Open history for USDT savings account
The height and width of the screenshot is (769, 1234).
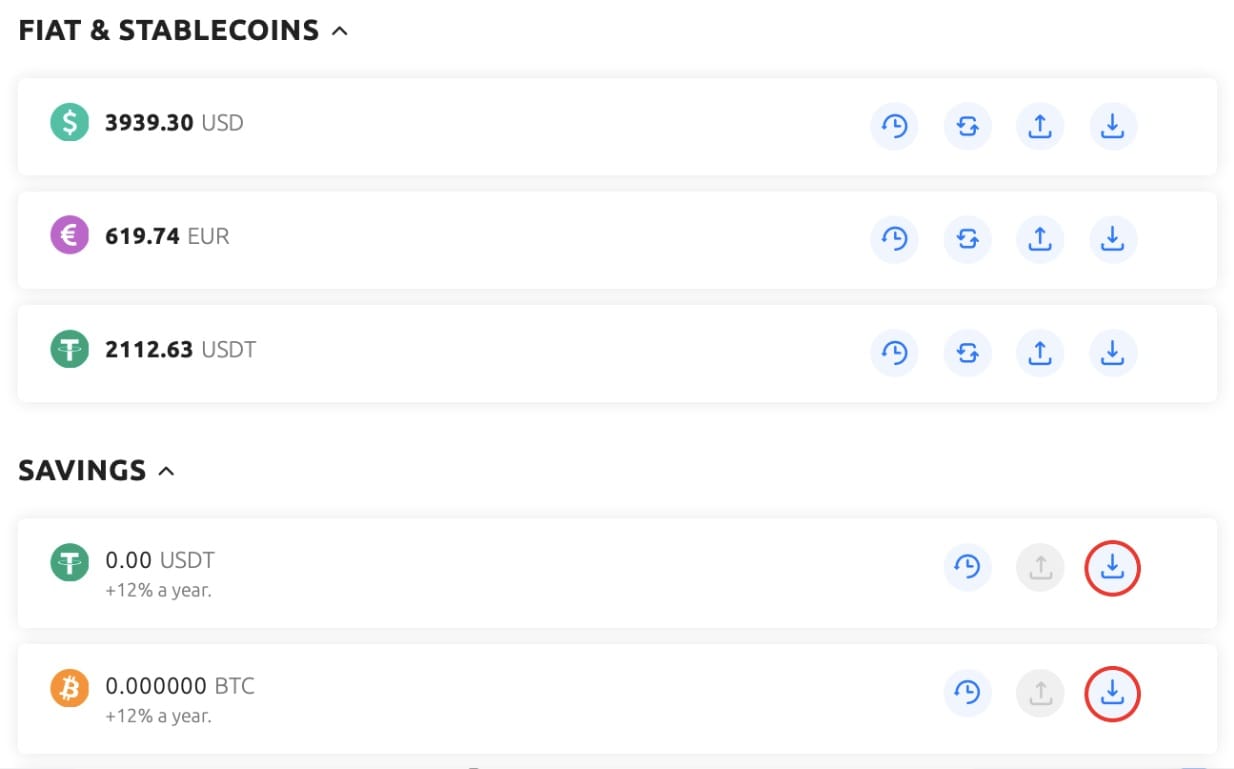pyautogui.click(x=967, y=567)
